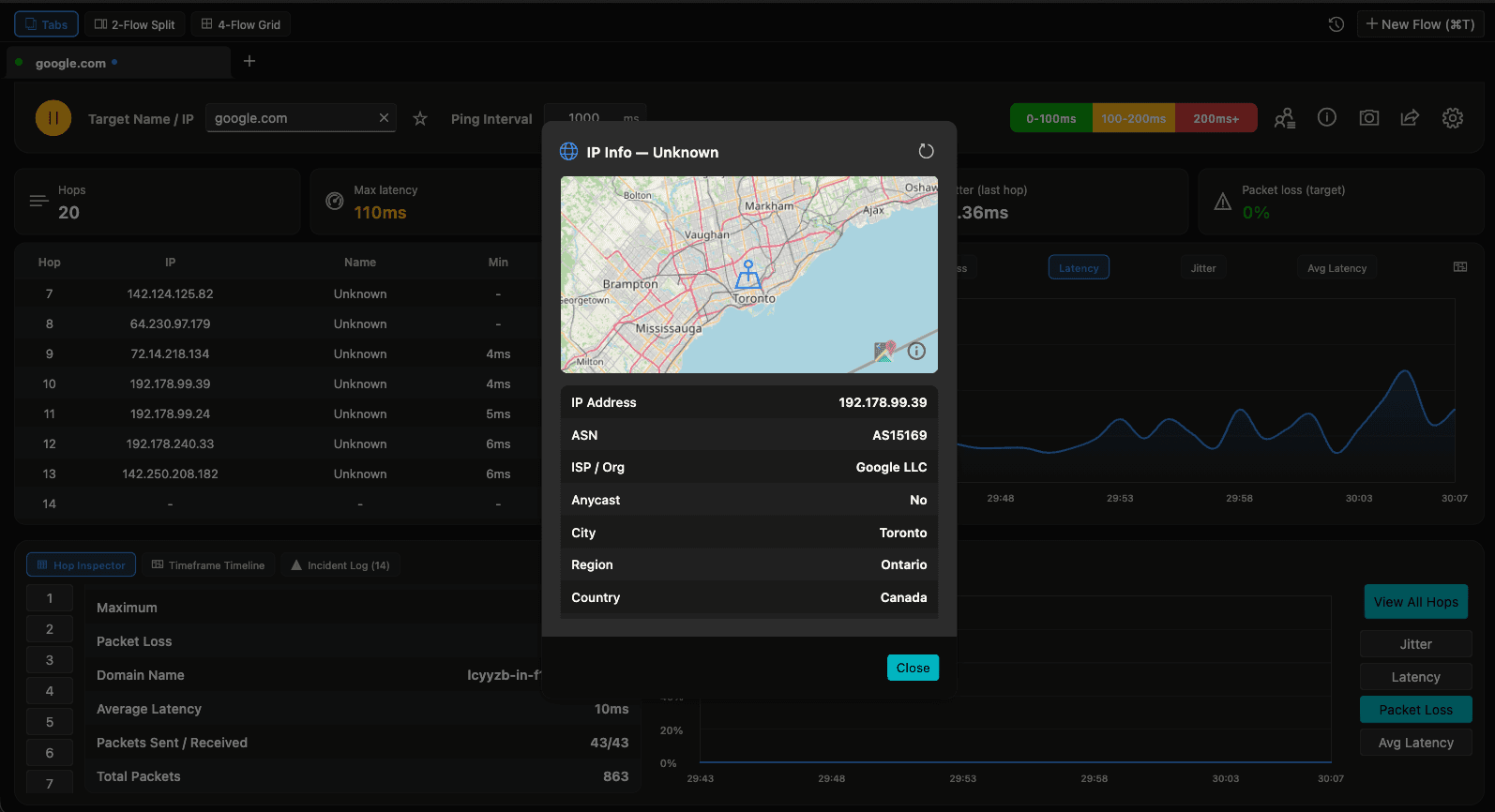
Task: Click the Min column header
Action: [498, 263]
